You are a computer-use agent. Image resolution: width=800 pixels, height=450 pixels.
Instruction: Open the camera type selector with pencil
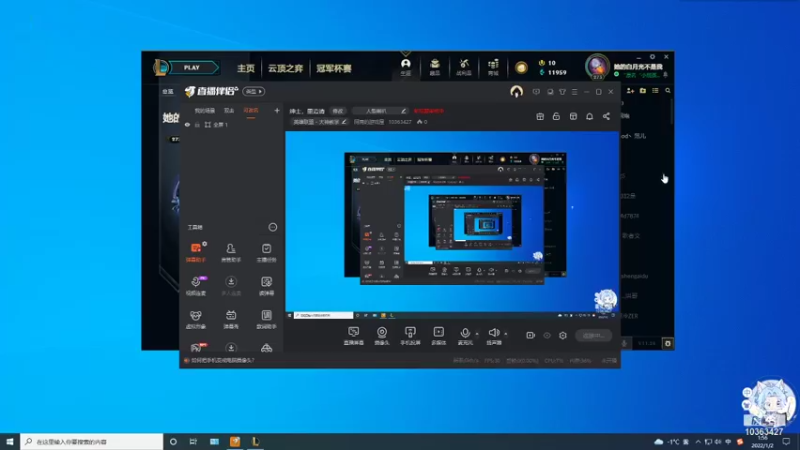(381, 111)
